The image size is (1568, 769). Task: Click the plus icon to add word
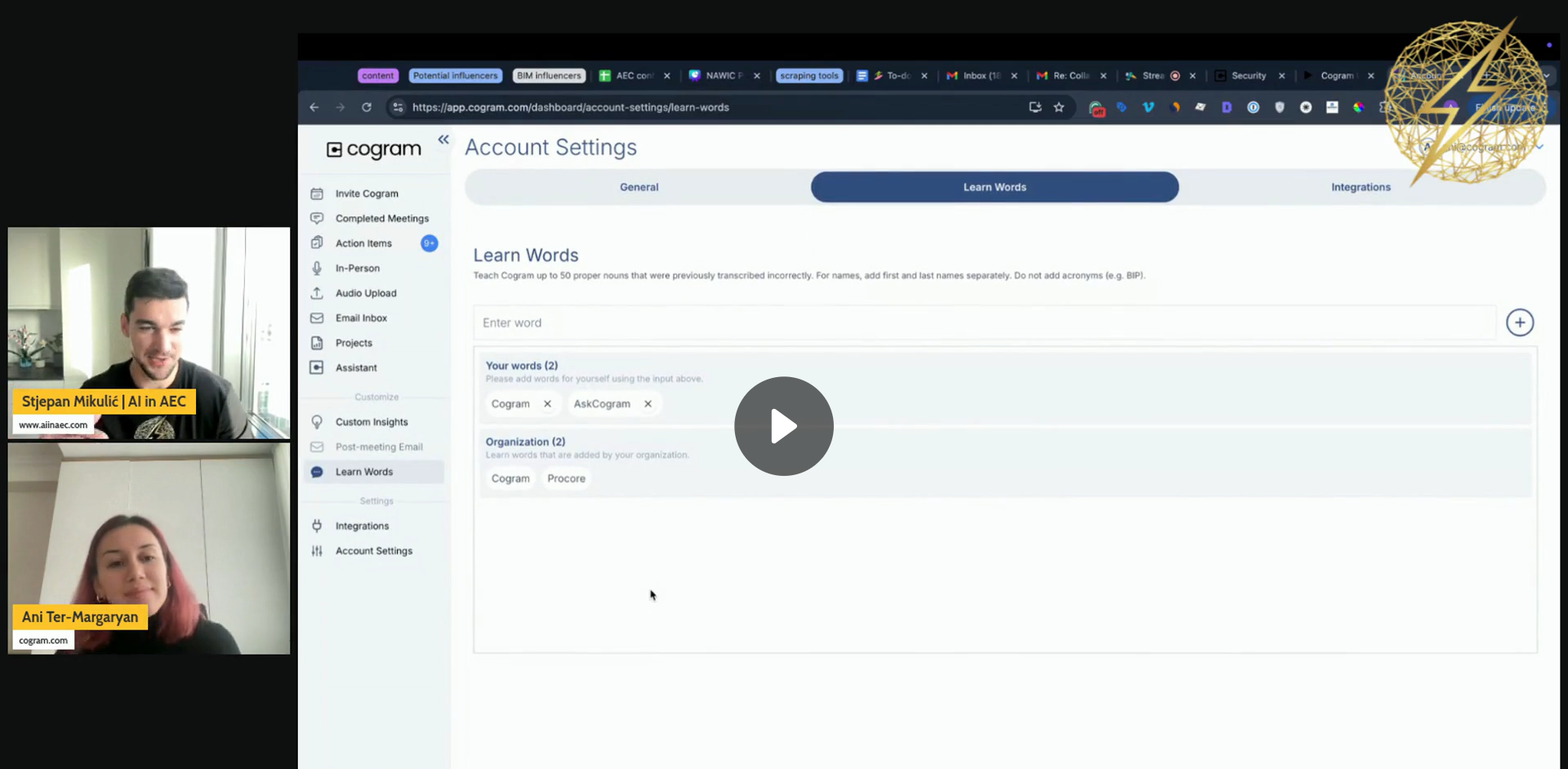coord(1519,322)
